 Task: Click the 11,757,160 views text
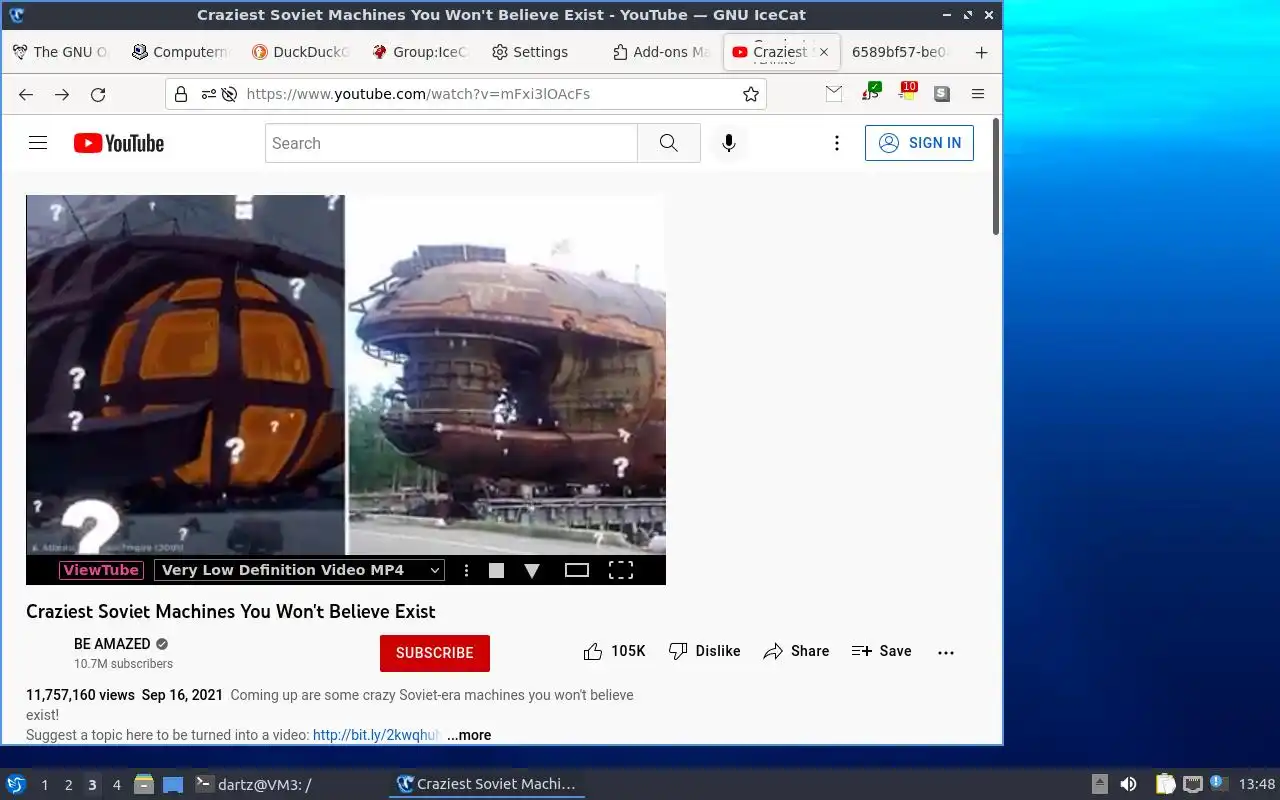point(80,695)
